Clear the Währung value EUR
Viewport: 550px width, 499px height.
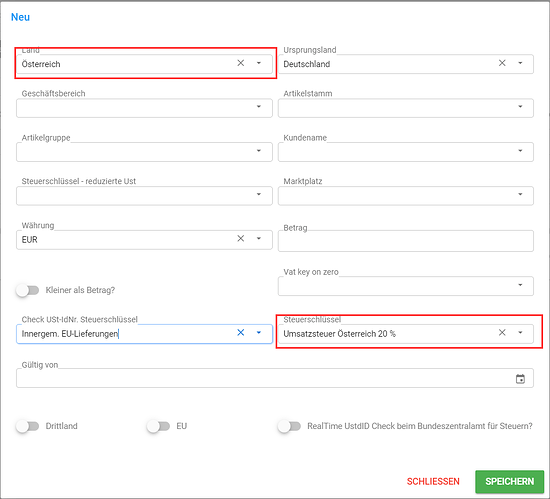click(x=241, y=239)
